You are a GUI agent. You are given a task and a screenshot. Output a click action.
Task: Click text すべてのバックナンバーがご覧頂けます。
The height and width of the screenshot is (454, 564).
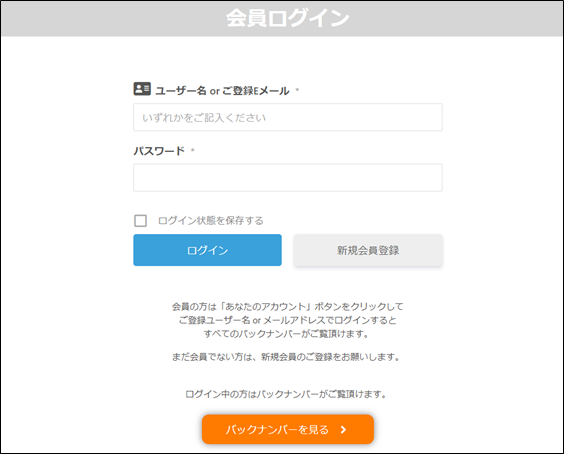tap(287, 334)
